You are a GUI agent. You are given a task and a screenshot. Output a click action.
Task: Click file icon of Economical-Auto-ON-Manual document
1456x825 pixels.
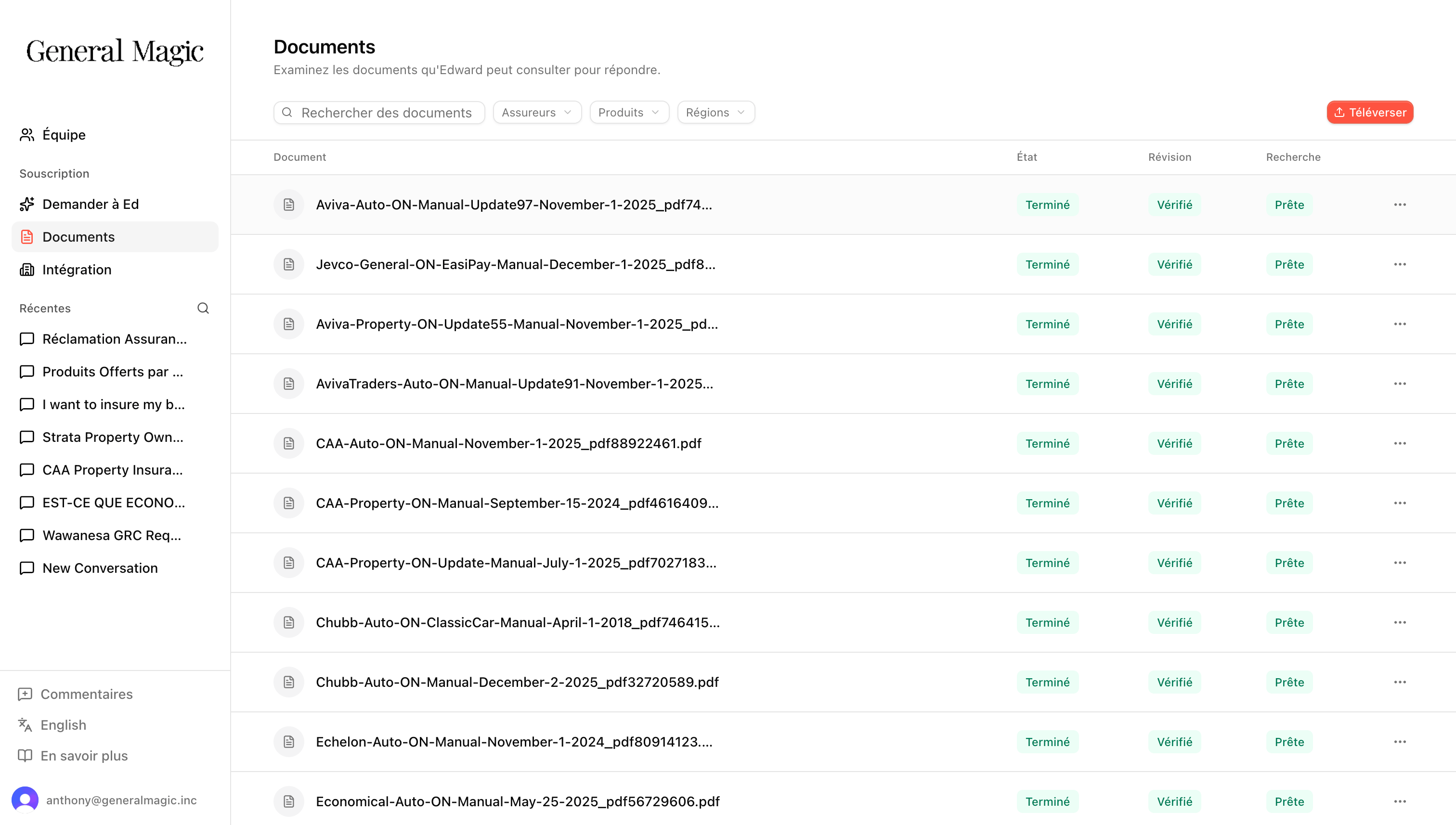tap(289, 802)
